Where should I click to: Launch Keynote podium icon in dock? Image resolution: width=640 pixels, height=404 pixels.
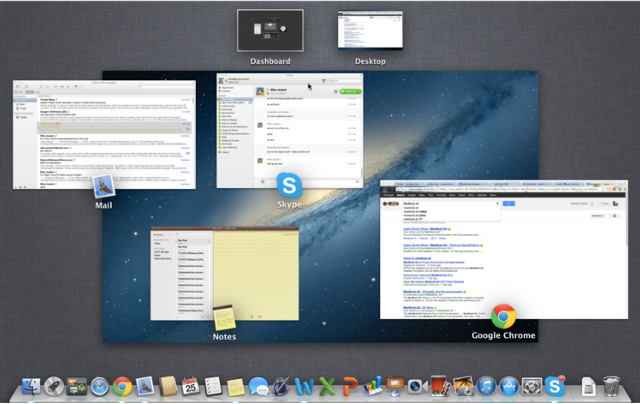tap(395, 386)
